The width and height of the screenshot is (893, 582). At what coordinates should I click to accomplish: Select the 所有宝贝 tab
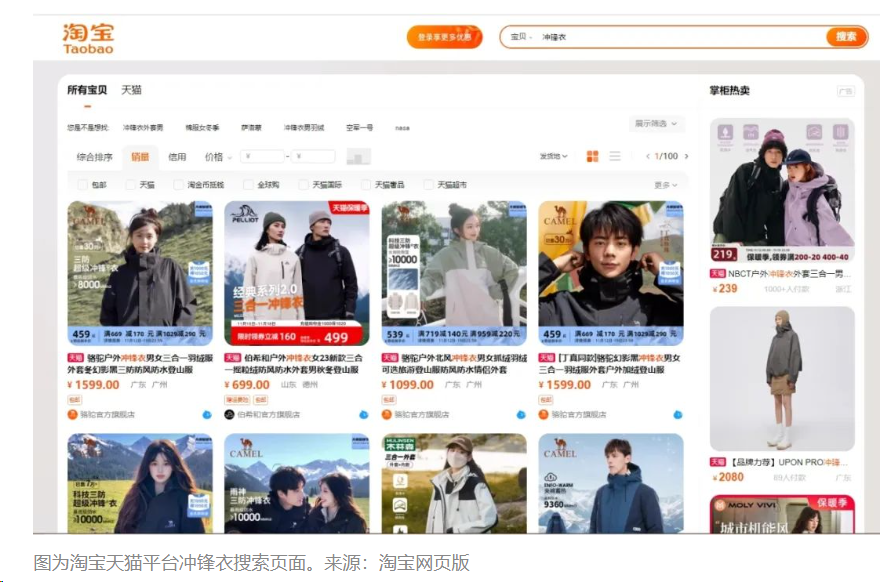point(87,90)
